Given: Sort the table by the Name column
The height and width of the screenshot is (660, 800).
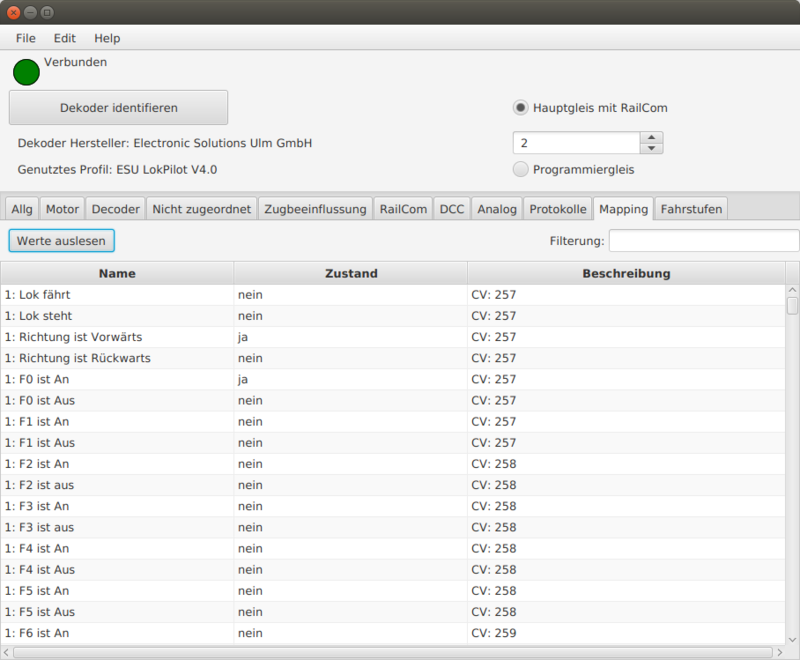Looking at the screenshot, I should point(117,273).
